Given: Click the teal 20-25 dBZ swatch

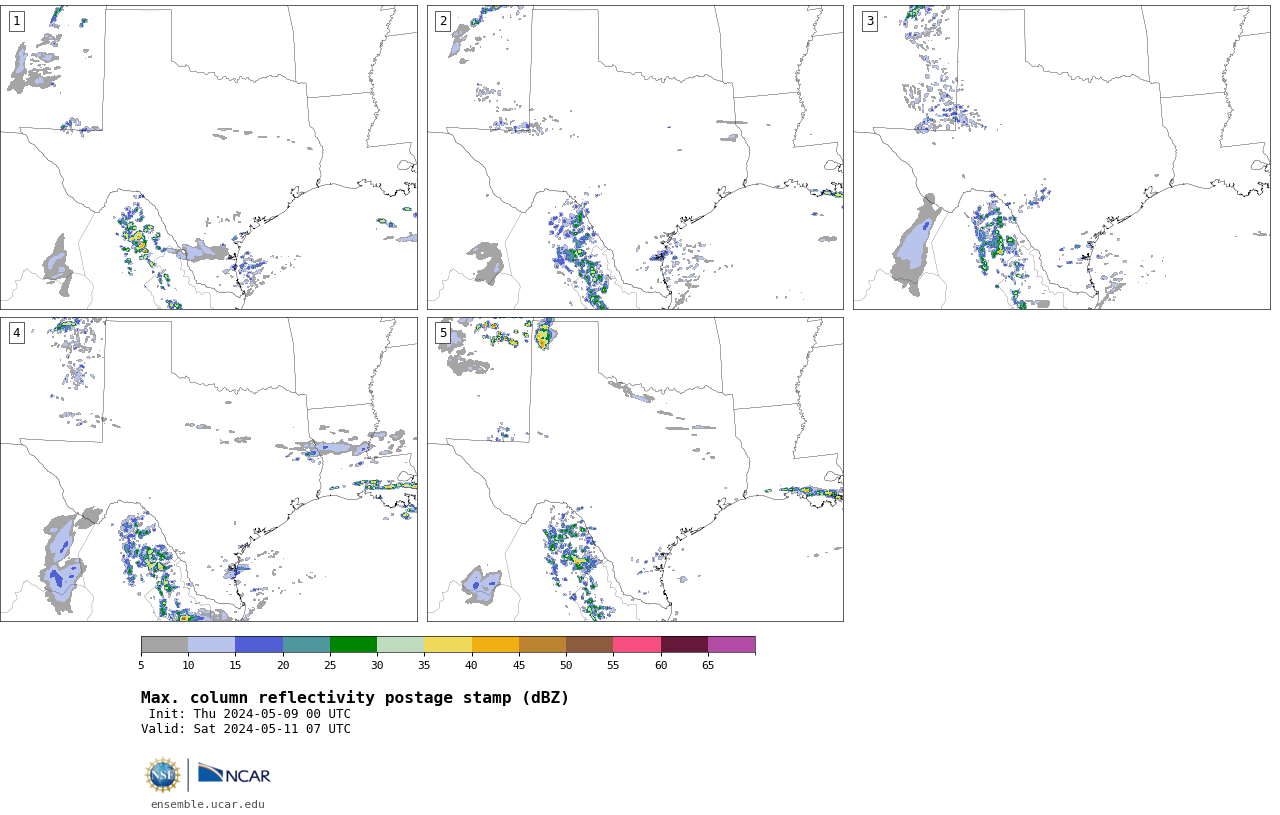Looking at the screenshot, I should tap(306, 644).
